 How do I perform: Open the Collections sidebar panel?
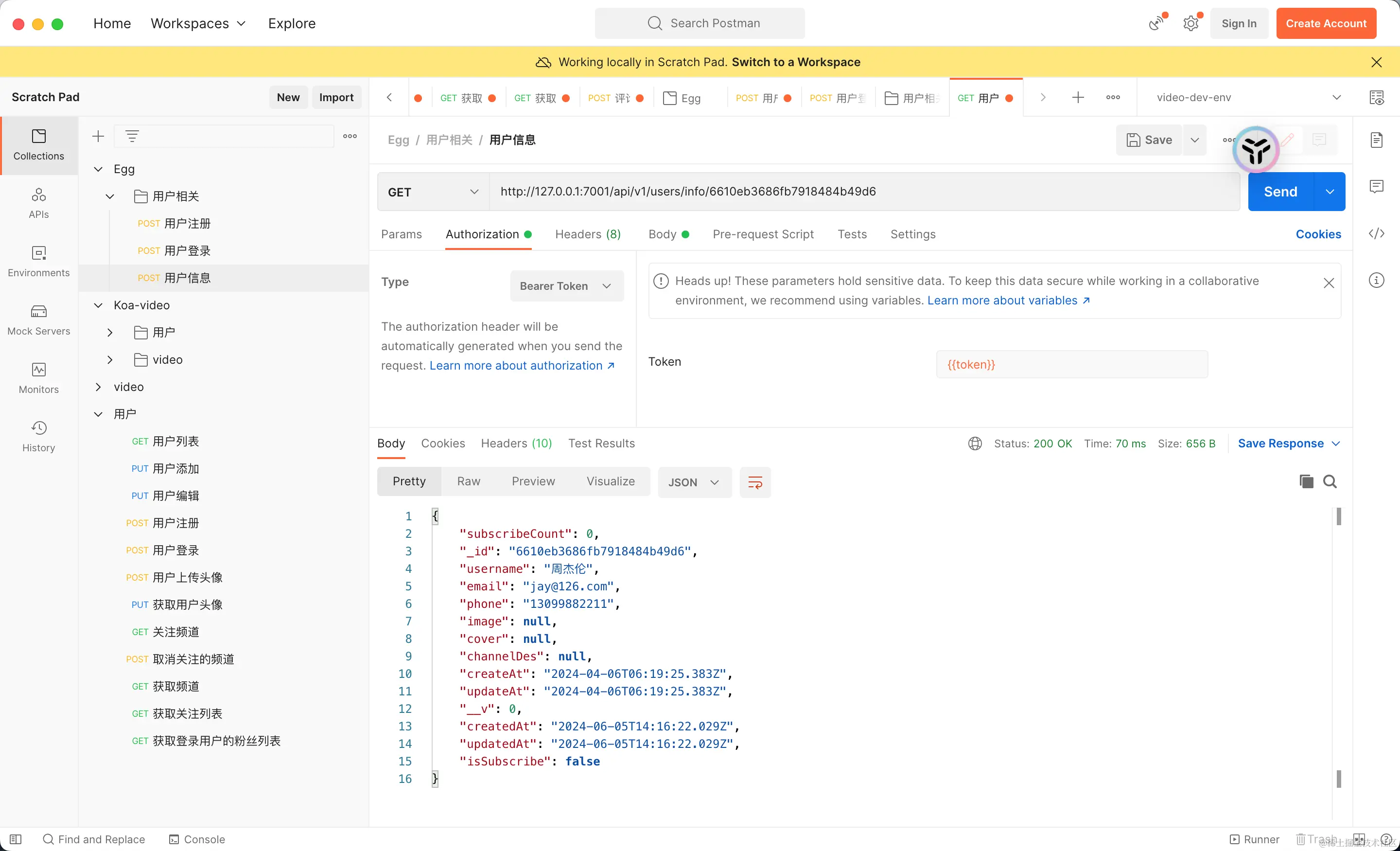[38, 145]
